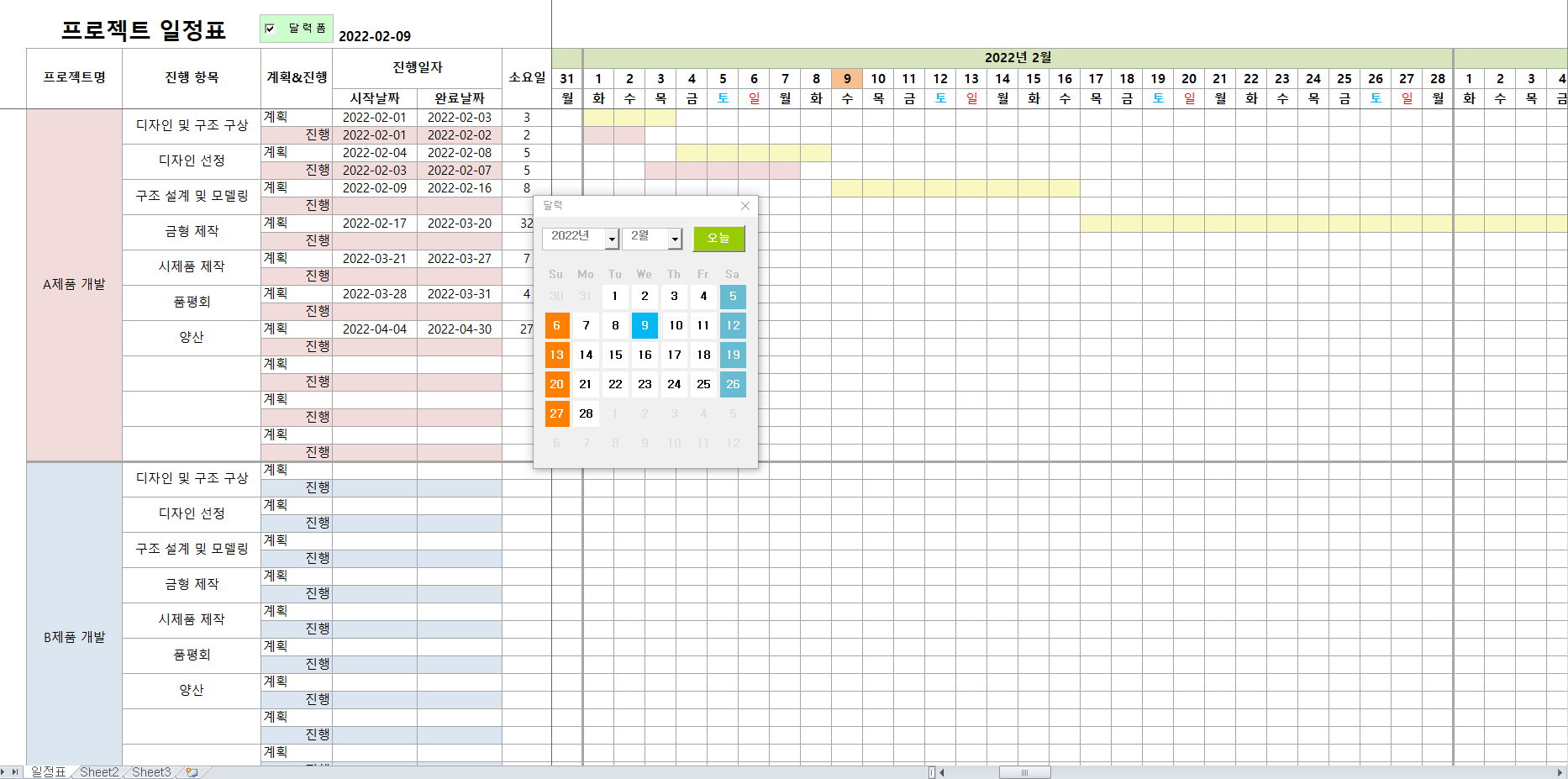
Task: Choose Saturday the 26th in the calendar
Action: (733, 384)
